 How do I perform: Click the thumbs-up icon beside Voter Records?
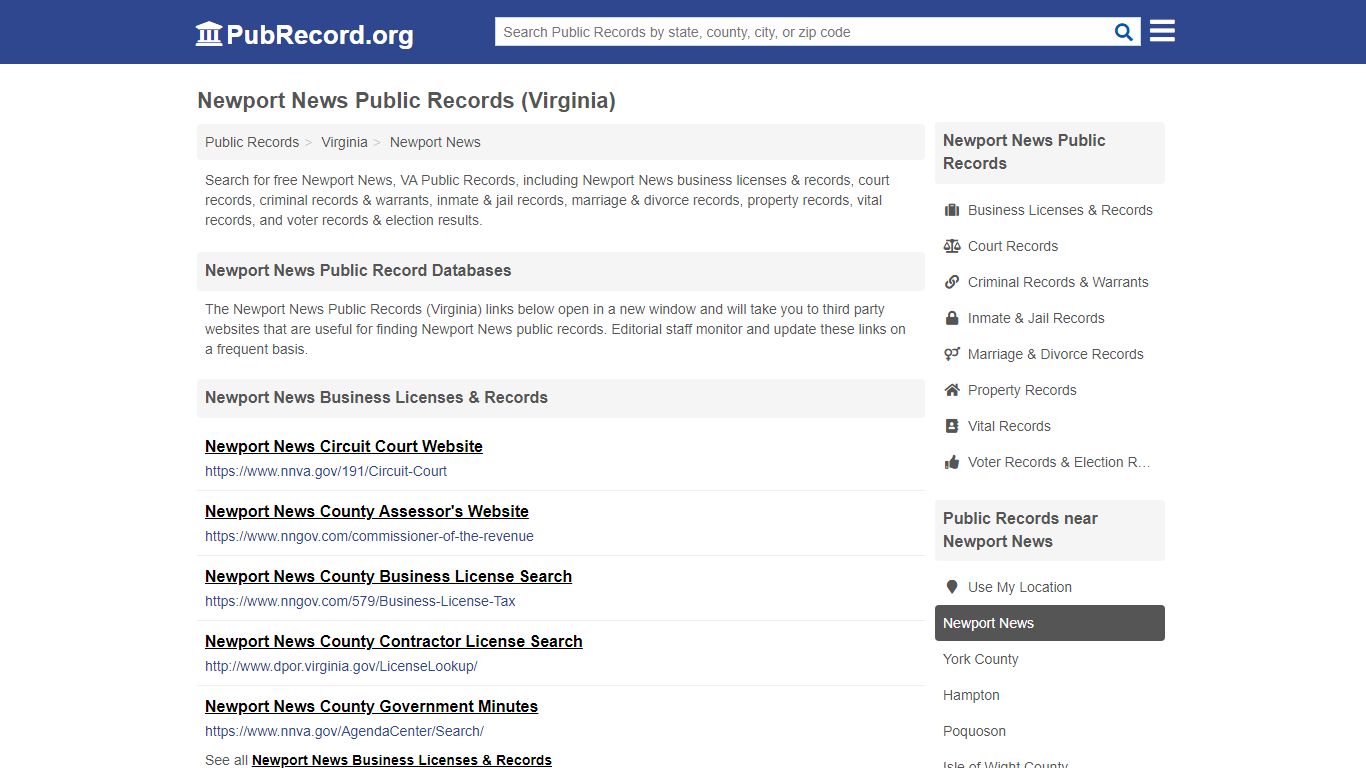pos(952,462)
